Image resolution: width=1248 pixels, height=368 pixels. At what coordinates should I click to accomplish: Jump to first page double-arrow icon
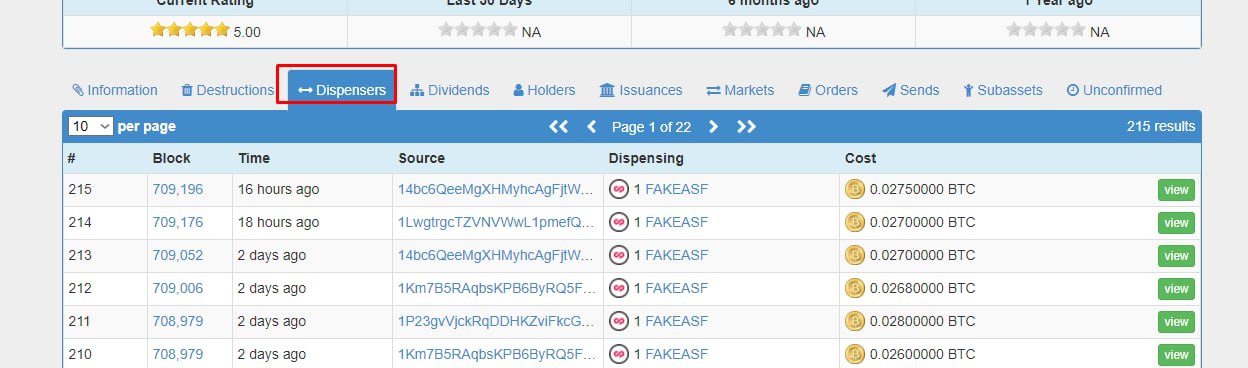[x=559, y=126]
